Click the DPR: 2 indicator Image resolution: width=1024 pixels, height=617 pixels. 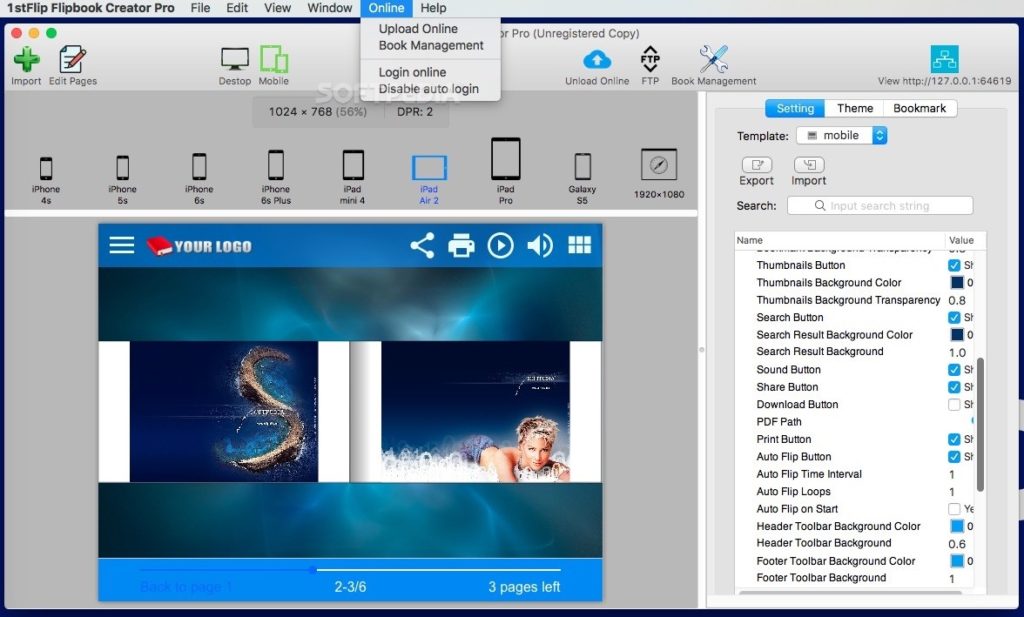(x=415, y=112)
